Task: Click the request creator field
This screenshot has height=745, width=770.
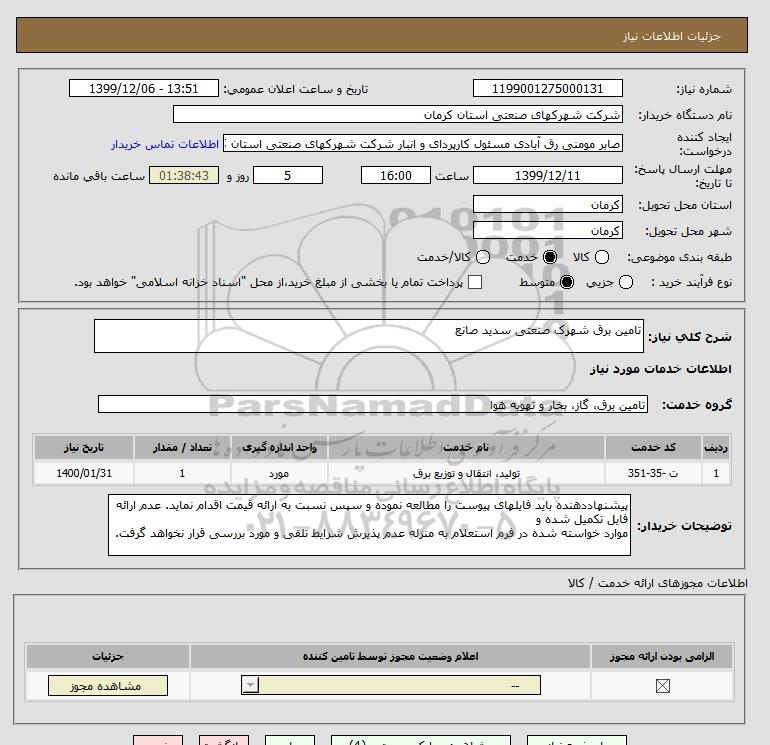Action: click(423, 143)
